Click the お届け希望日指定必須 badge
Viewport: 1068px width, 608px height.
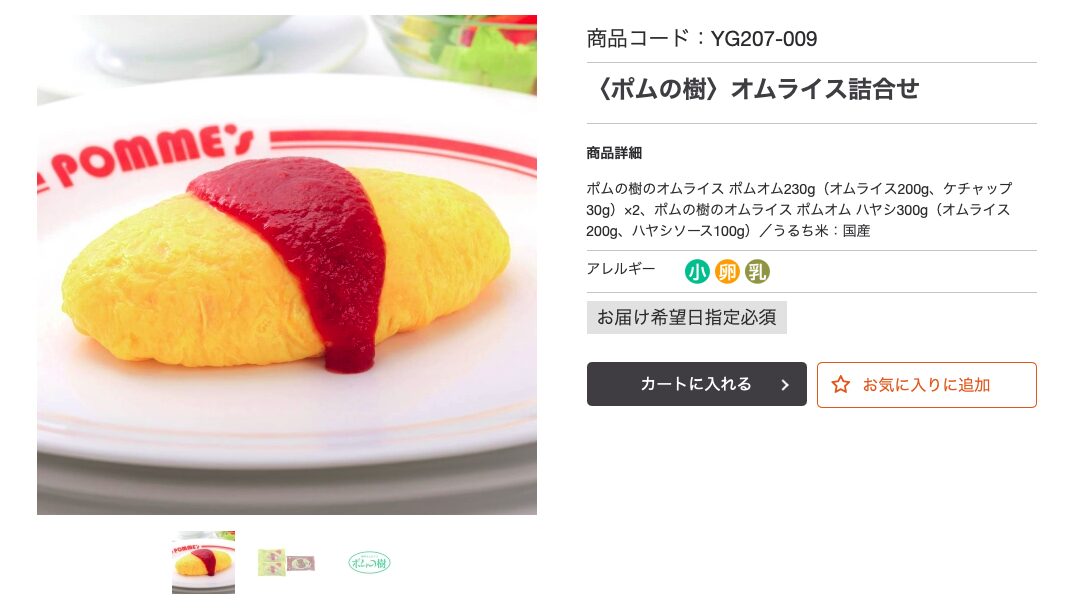687,317
